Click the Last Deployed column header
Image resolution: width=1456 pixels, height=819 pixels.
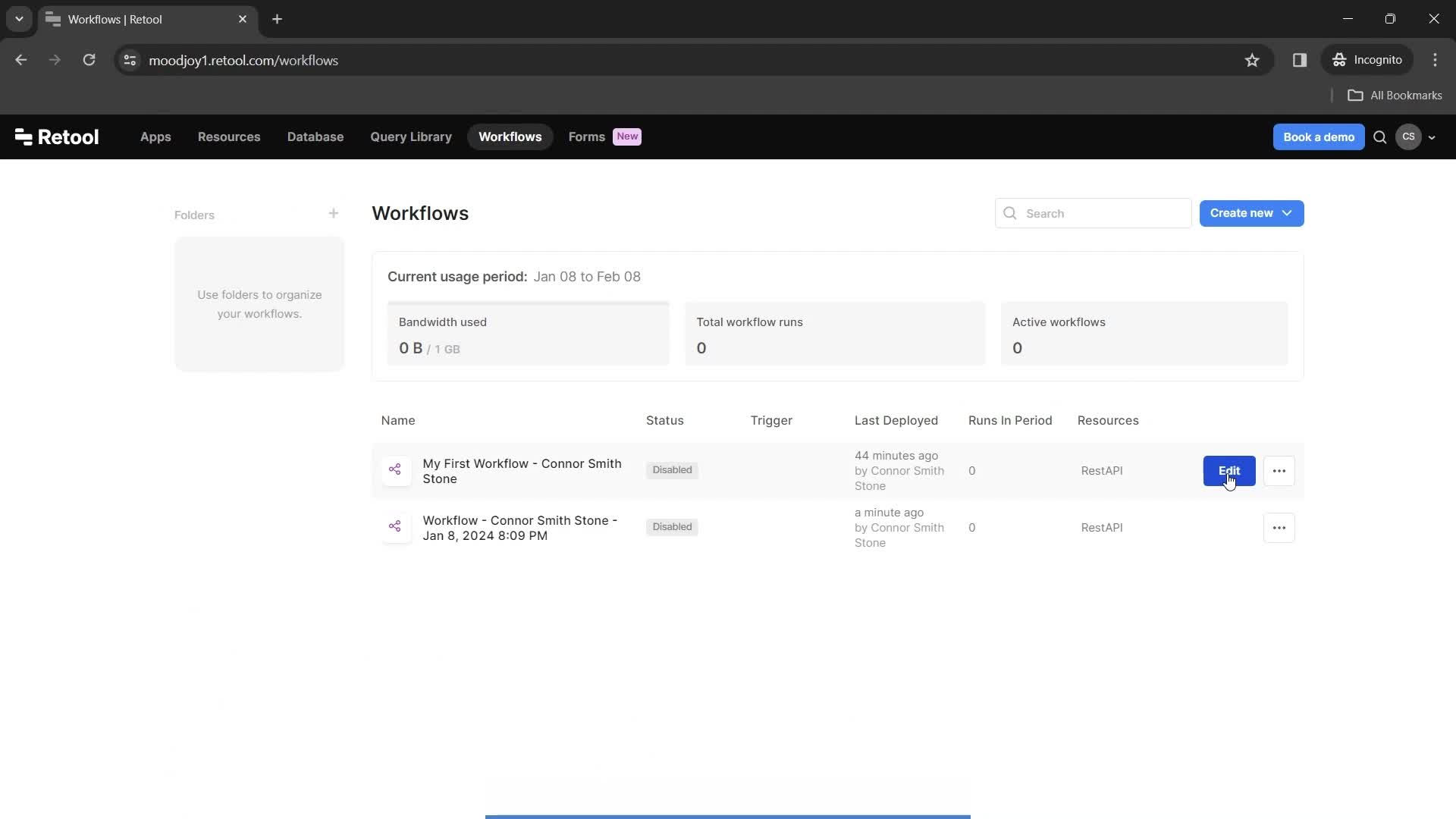tap(896, 421)
